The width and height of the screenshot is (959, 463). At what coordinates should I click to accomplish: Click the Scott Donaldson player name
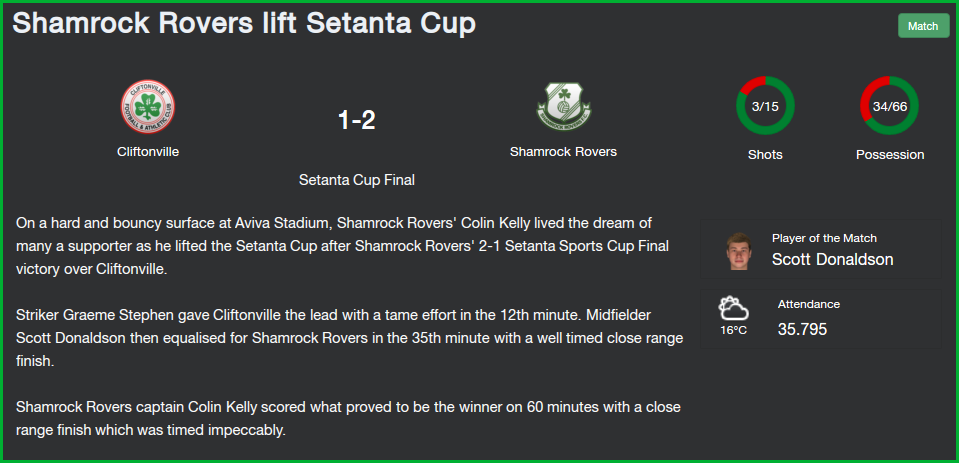[x=832, y=260]
